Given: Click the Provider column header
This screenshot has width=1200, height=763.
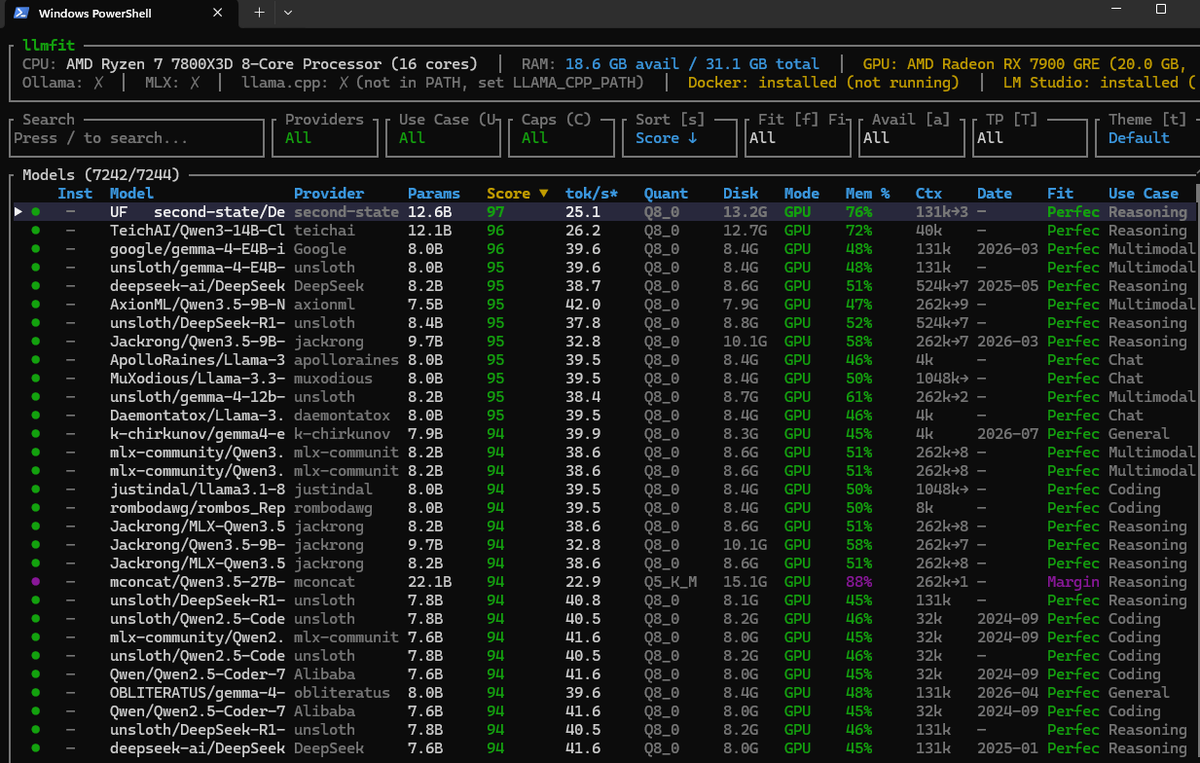Looking at the screenshot, I should 330,194.
